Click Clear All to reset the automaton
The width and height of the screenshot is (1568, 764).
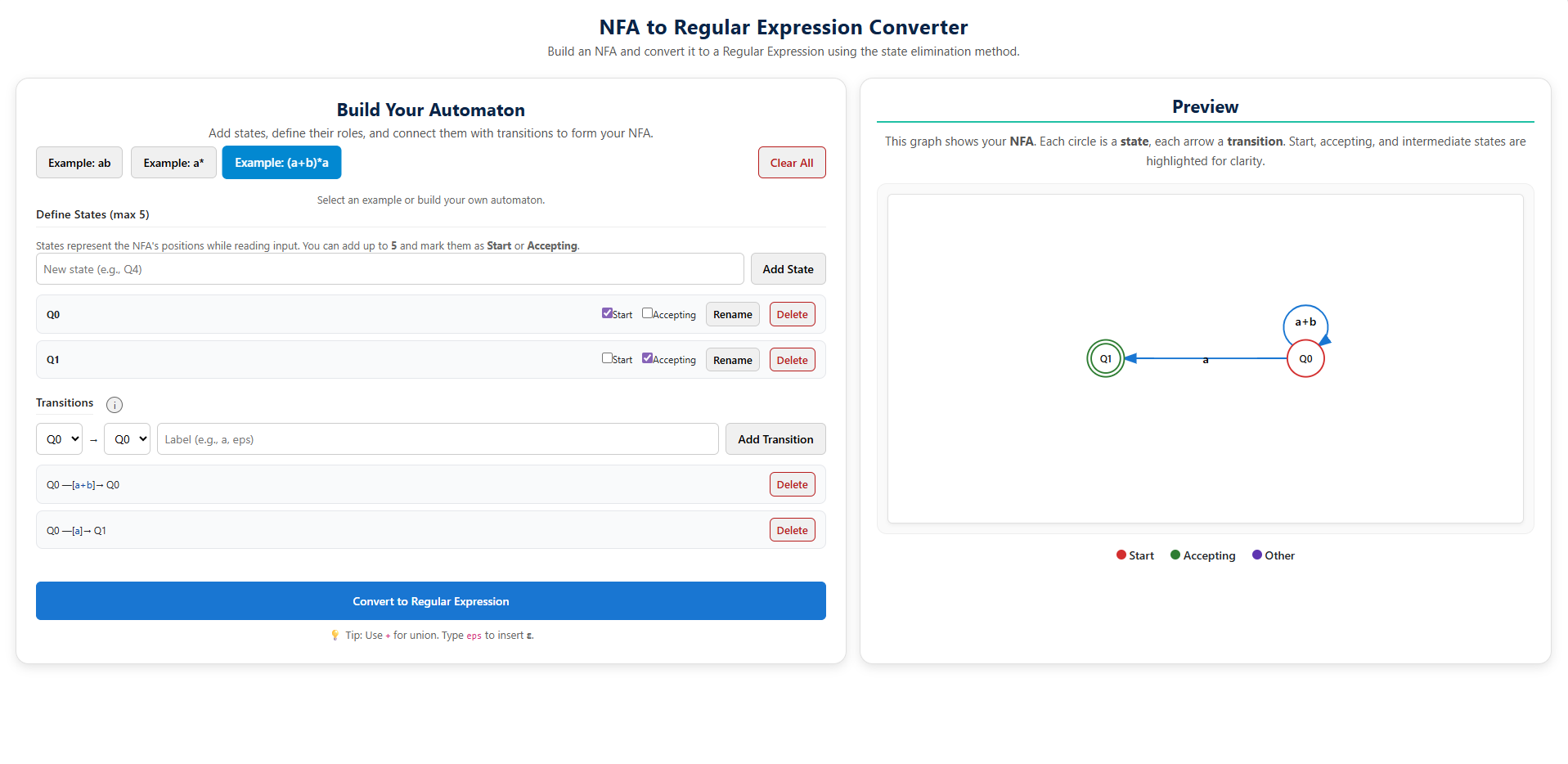click(791, 162)
